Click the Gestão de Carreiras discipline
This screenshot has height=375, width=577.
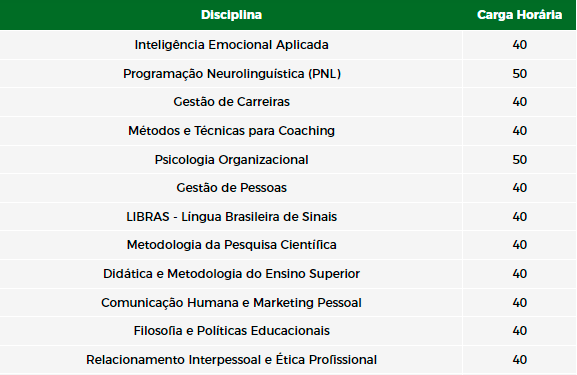click(x=231, y=102)
